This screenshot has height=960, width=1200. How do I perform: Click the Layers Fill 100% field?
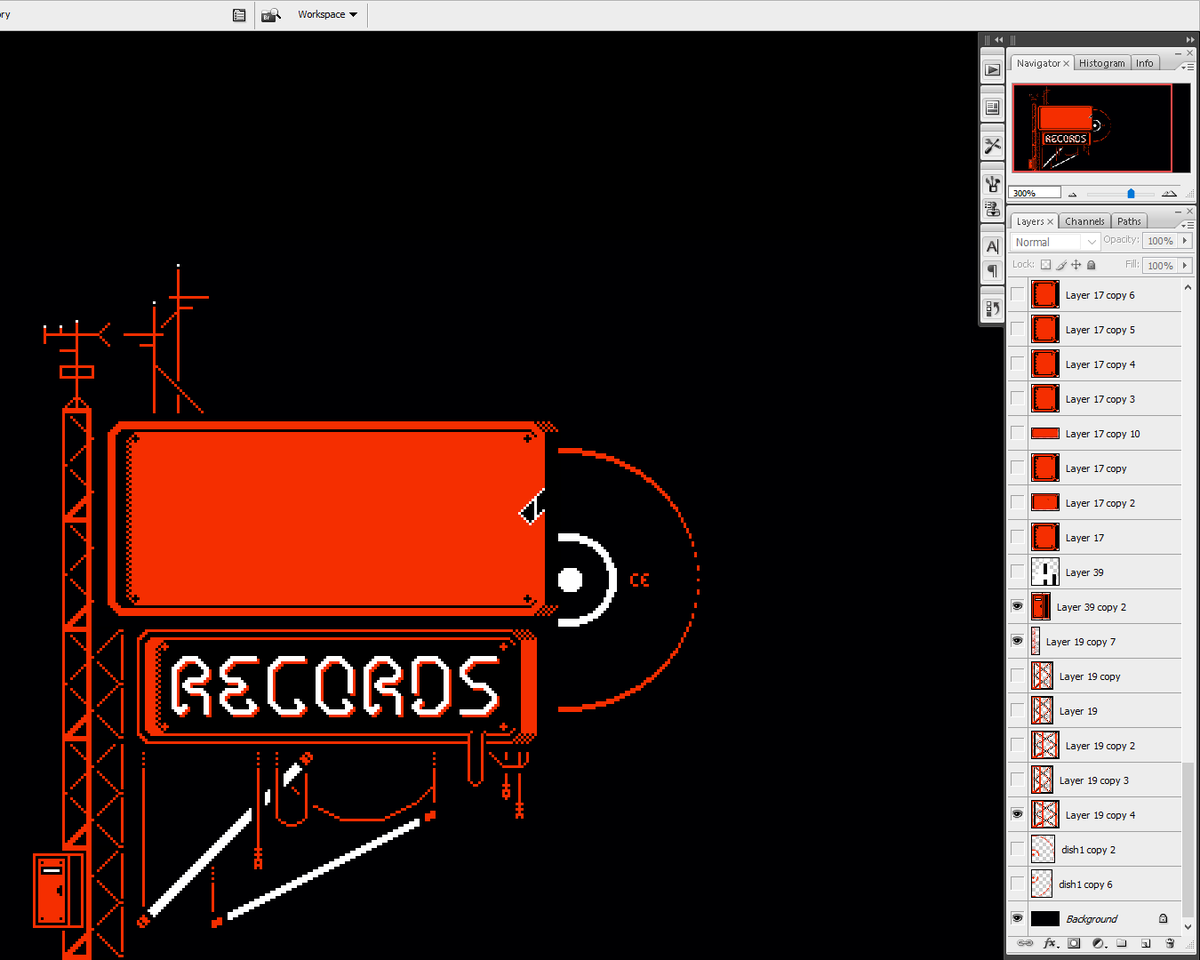tap(1161, 266)
